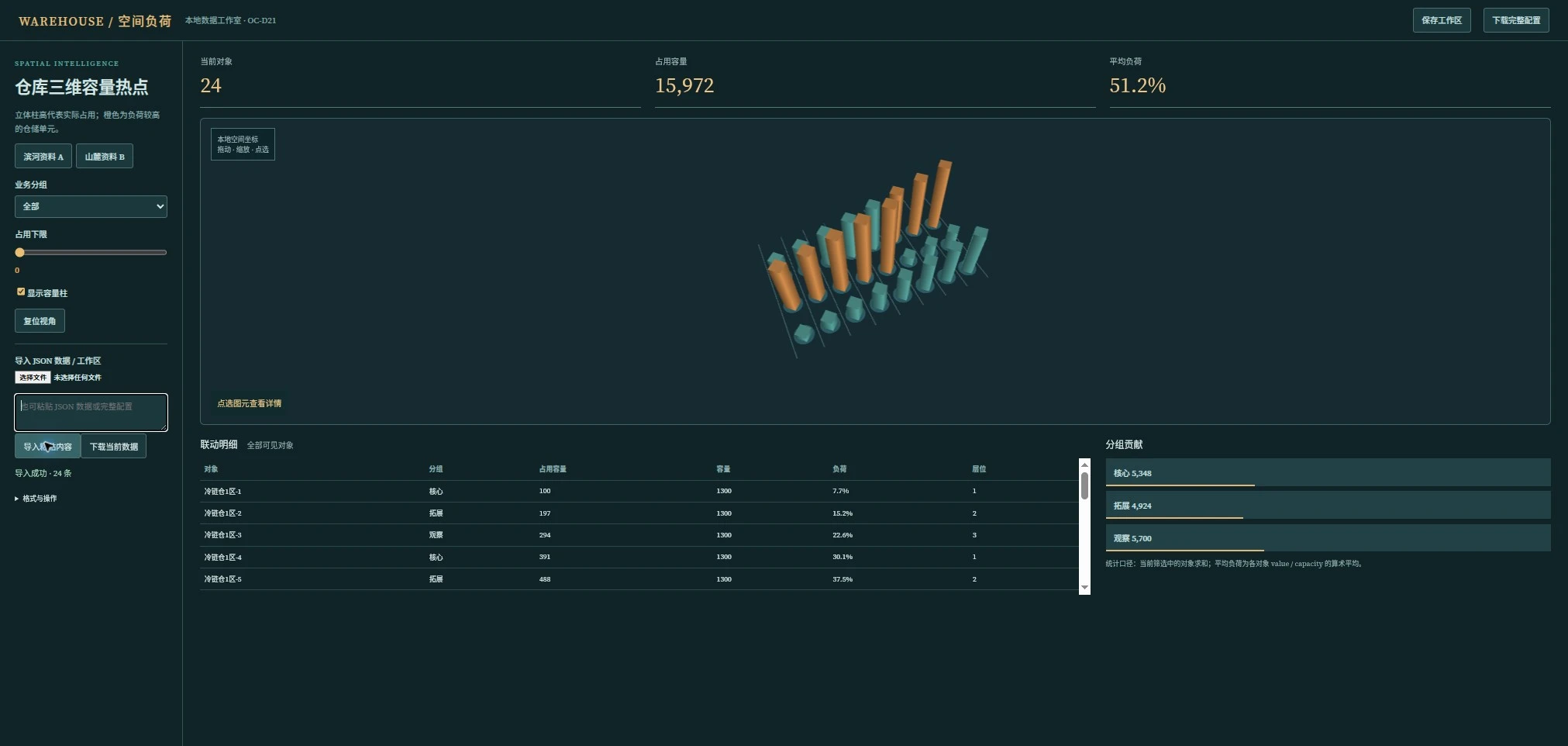This screenshot has height=746, width=1568.
Task: Select the 冷链仓1区-5 table row
Action: pos(639,579)
